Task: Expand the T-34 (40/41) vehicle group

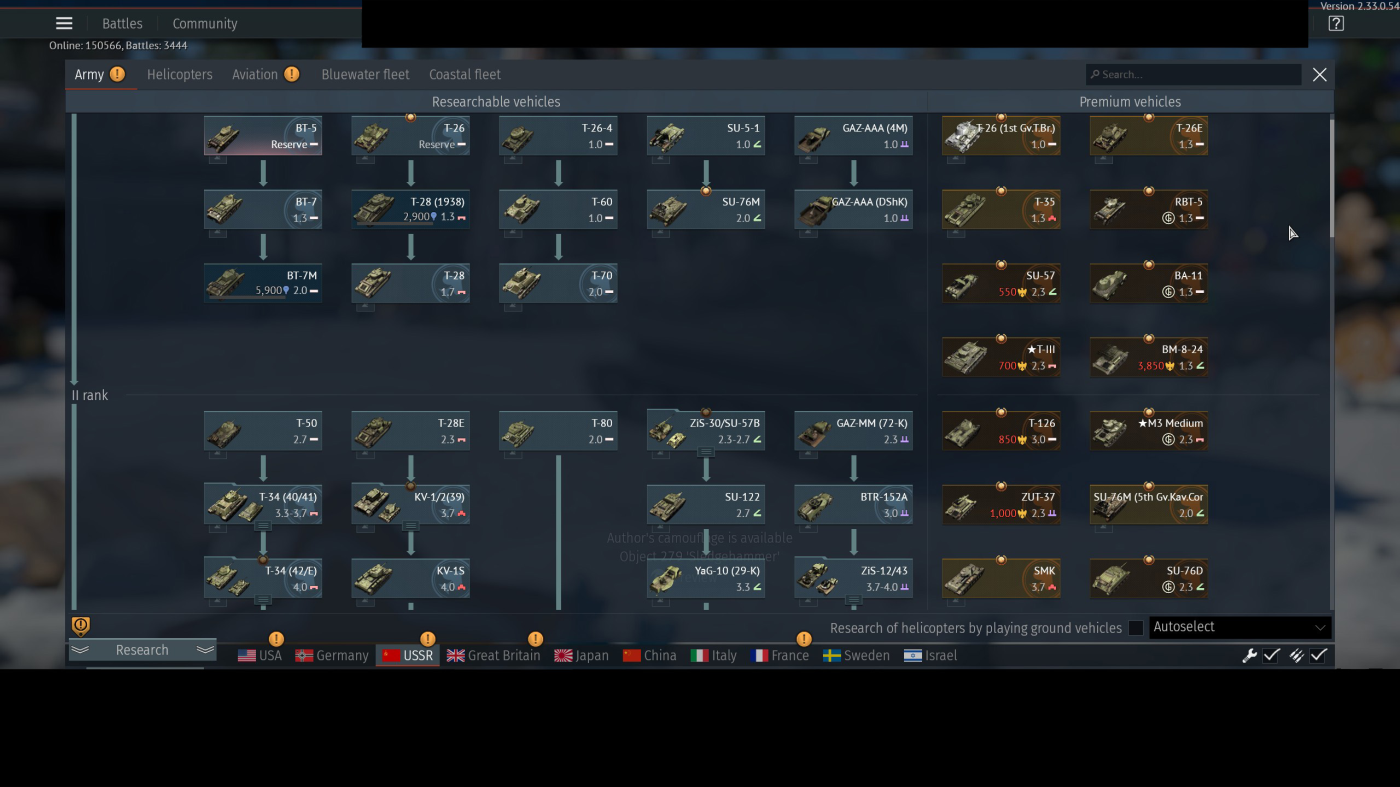Action: (x=263, y=526)
